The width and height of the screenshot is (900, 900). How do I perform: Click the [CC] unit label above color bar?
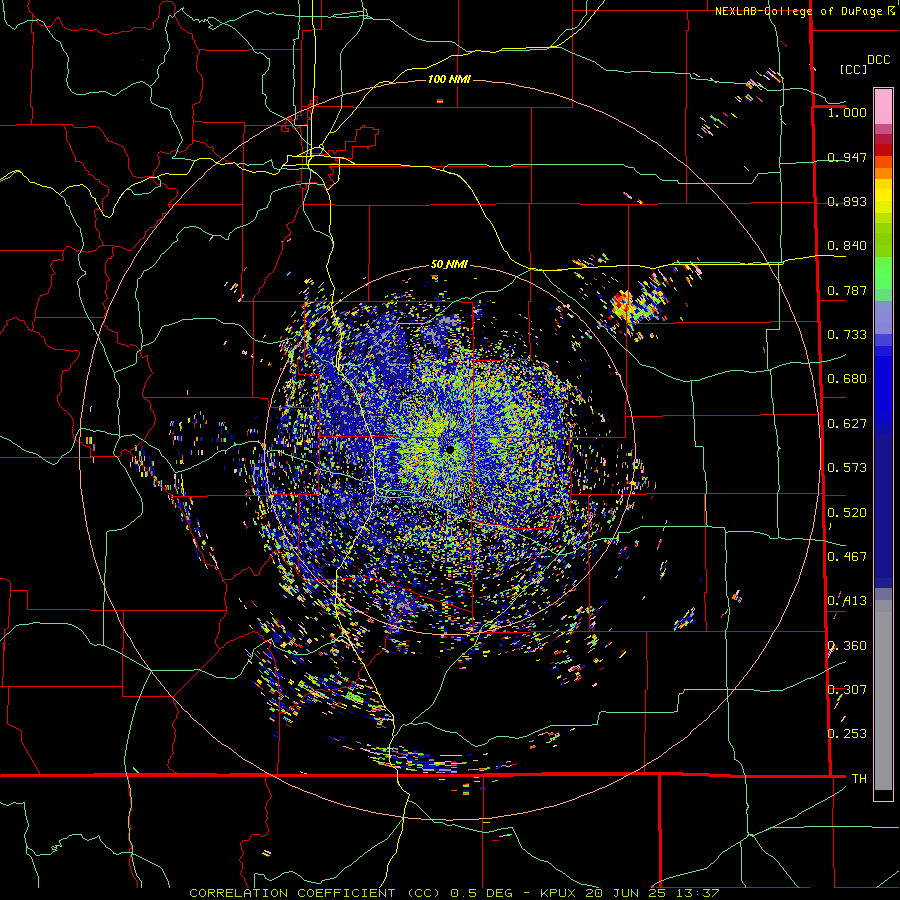coord(853,69)
